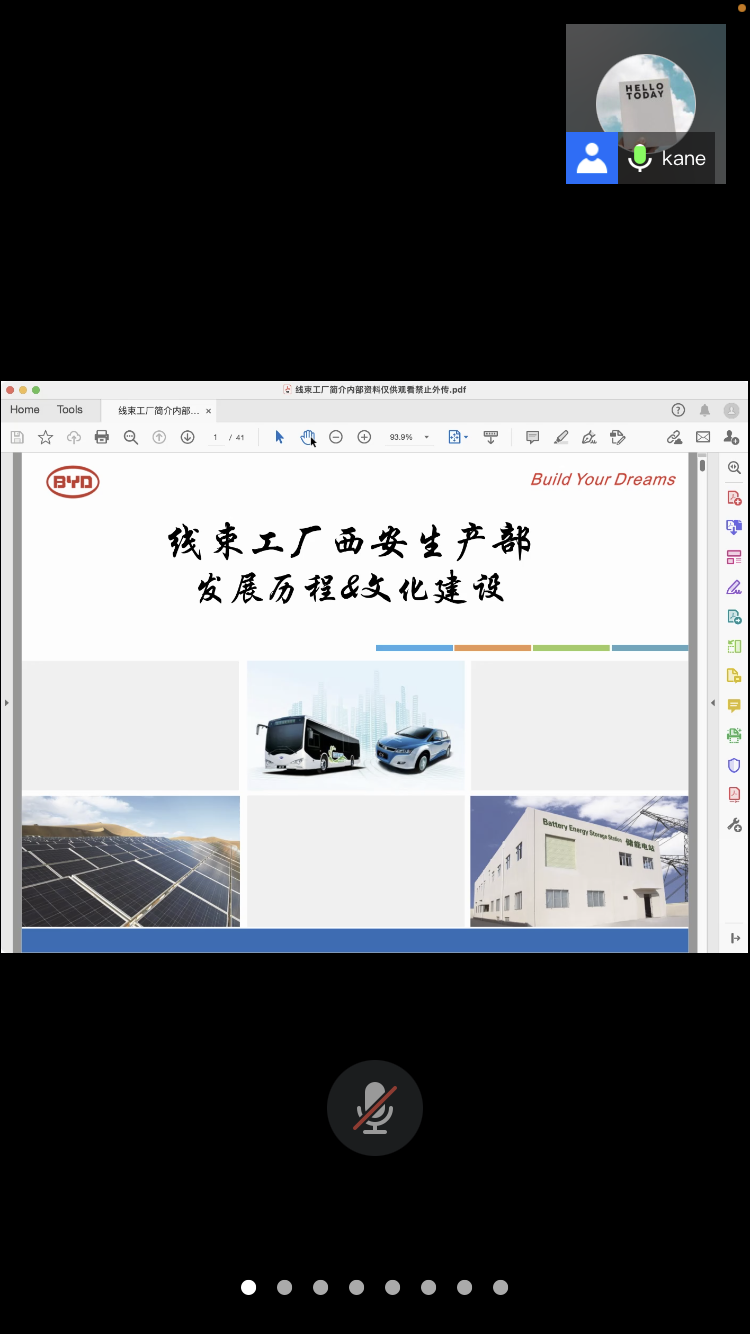Switch to the Tools tab

point(70,410)
